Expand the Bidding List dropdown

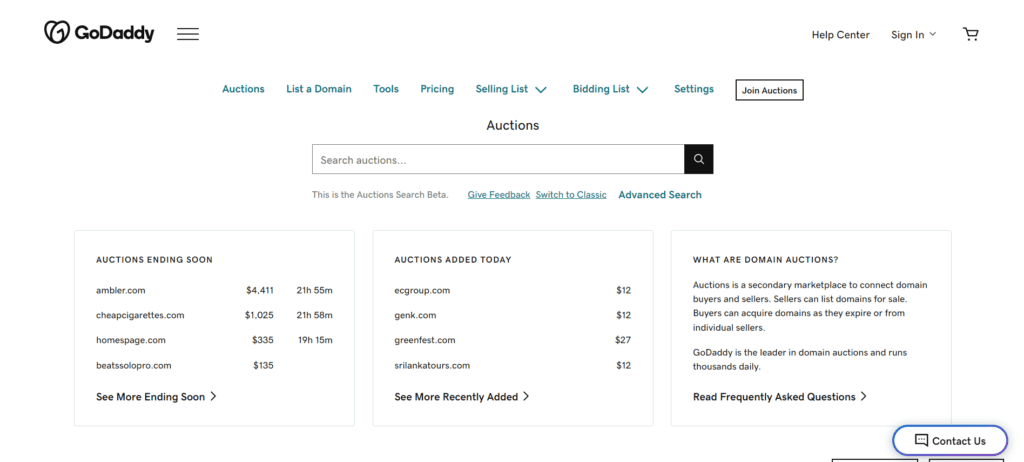(x=610, y=89)
